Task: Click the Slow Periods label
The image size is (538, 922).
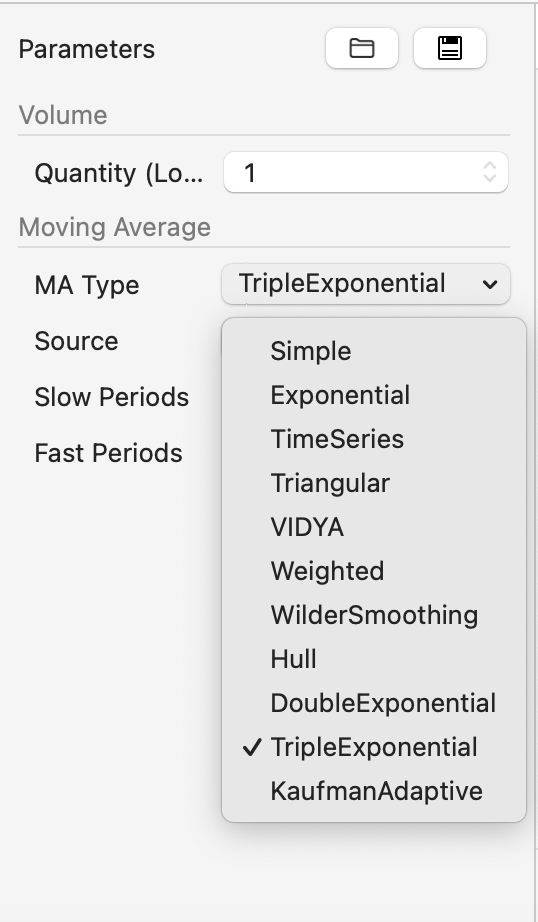Action: pos(112,397)
